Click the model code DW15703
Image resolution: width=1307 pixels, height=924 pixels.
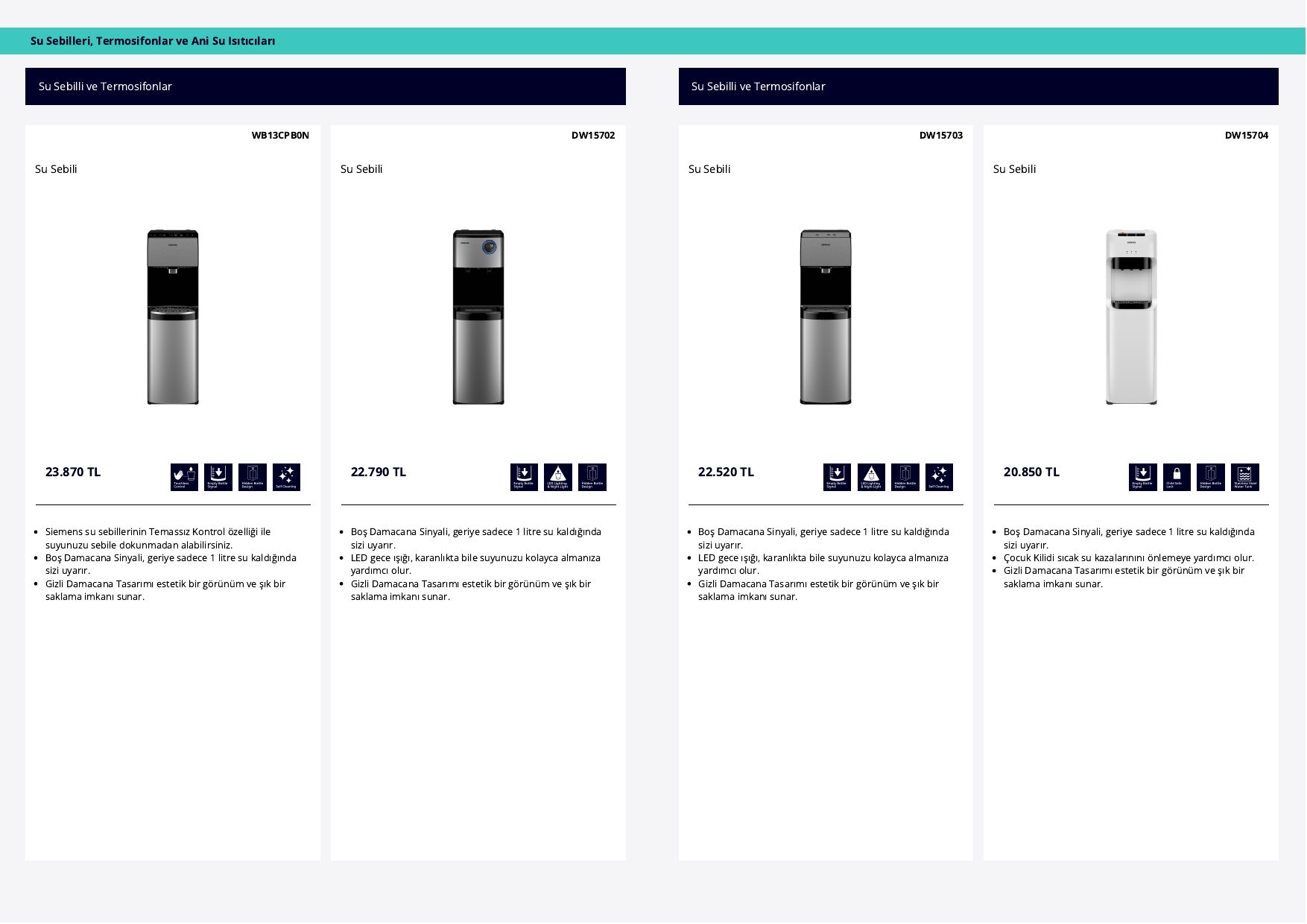click(941, 136)
